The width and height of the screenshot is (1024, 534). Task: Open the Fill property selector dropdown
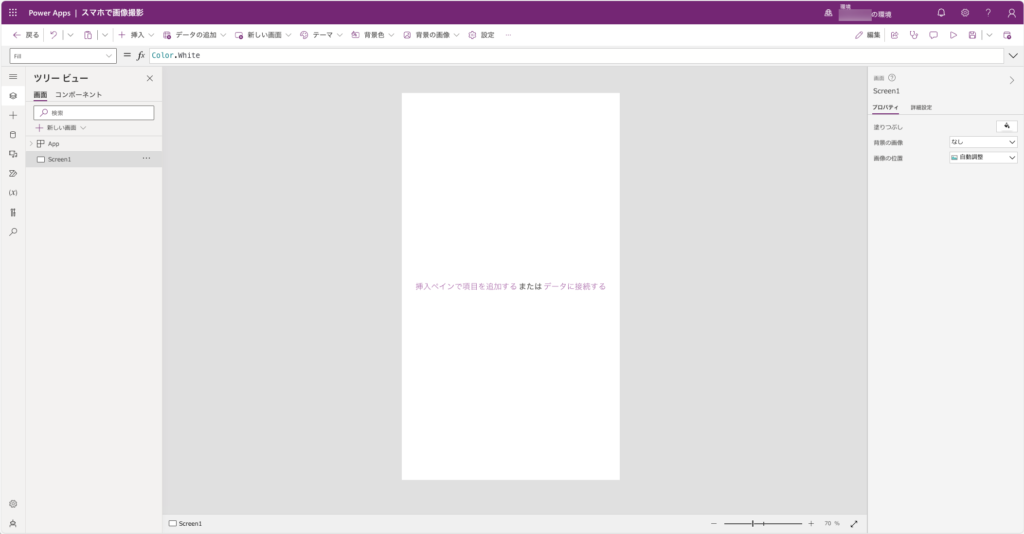click(x=63, y=56)
